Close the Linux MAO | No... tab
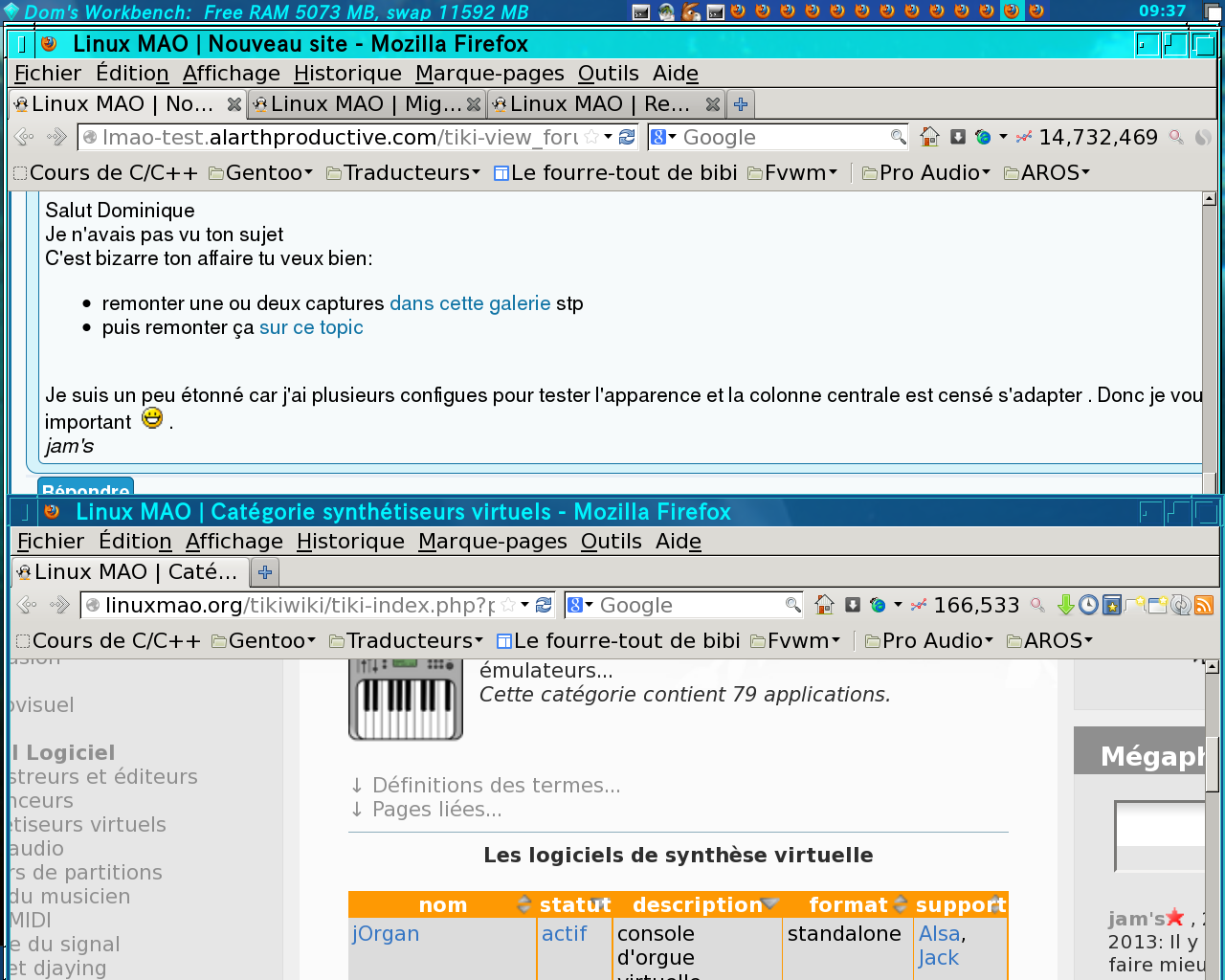Screen dimensions: 1225x980 pos(234,104)
